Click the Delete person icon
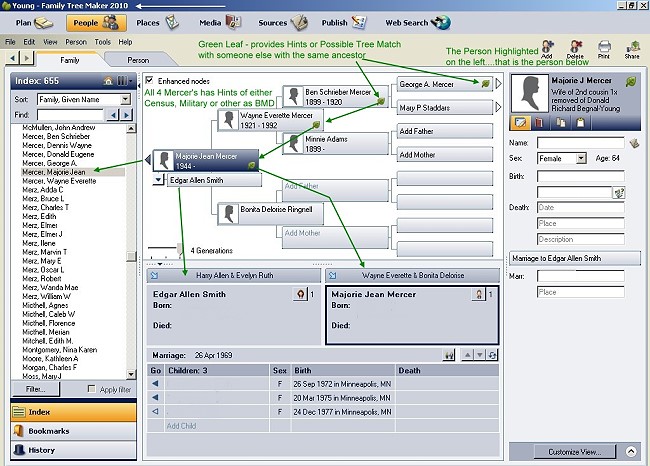The width and height of the screenshot is (650, 466). point(575,49)
